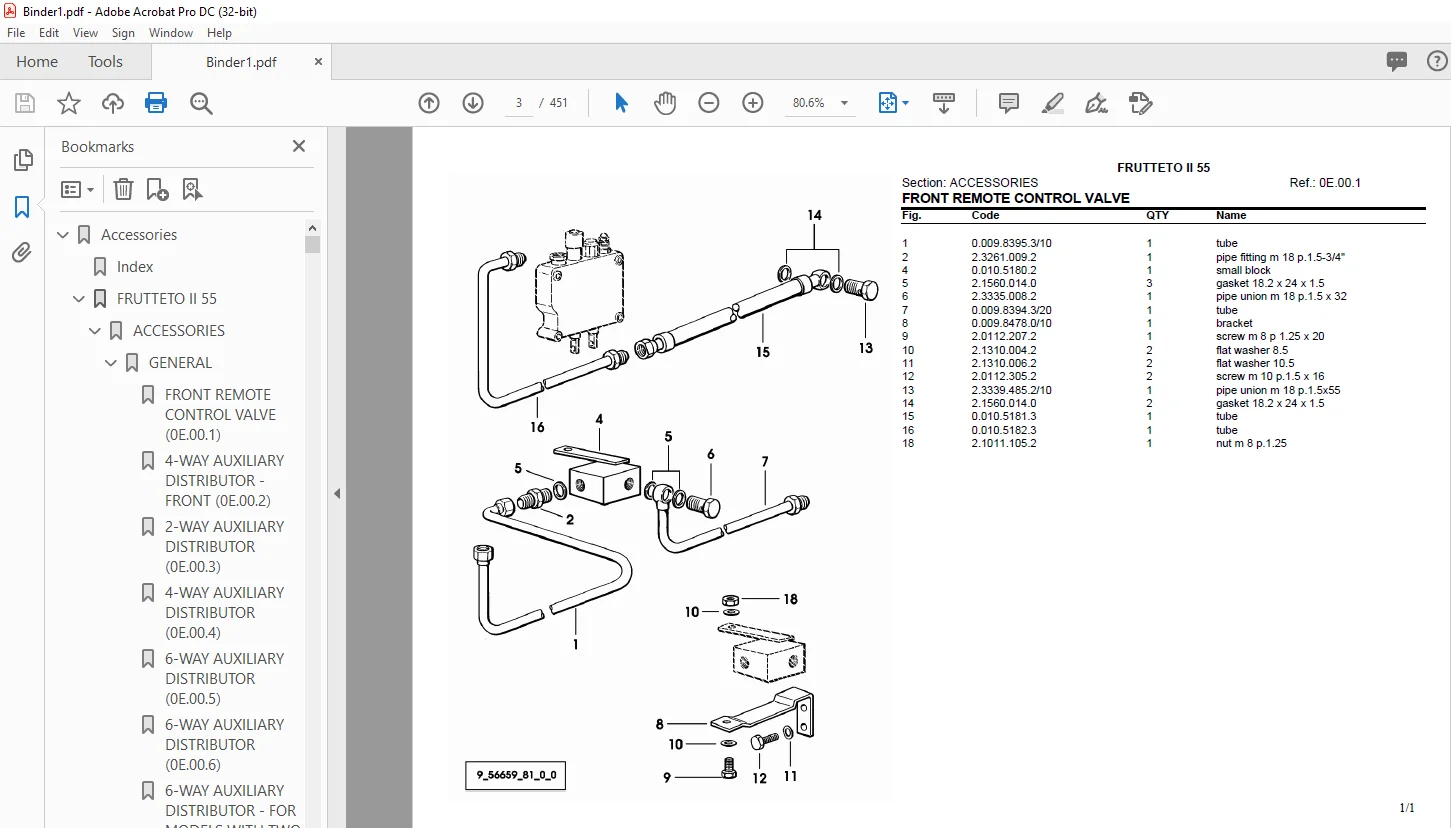Open the View menu

85,33
